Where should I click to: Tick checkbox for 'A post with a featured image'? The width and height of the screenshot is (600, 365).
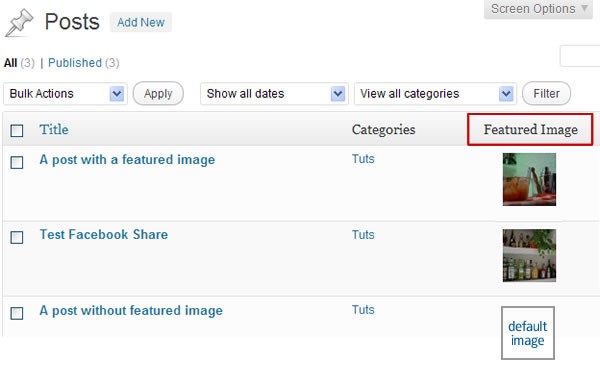(x=17, y=162)
